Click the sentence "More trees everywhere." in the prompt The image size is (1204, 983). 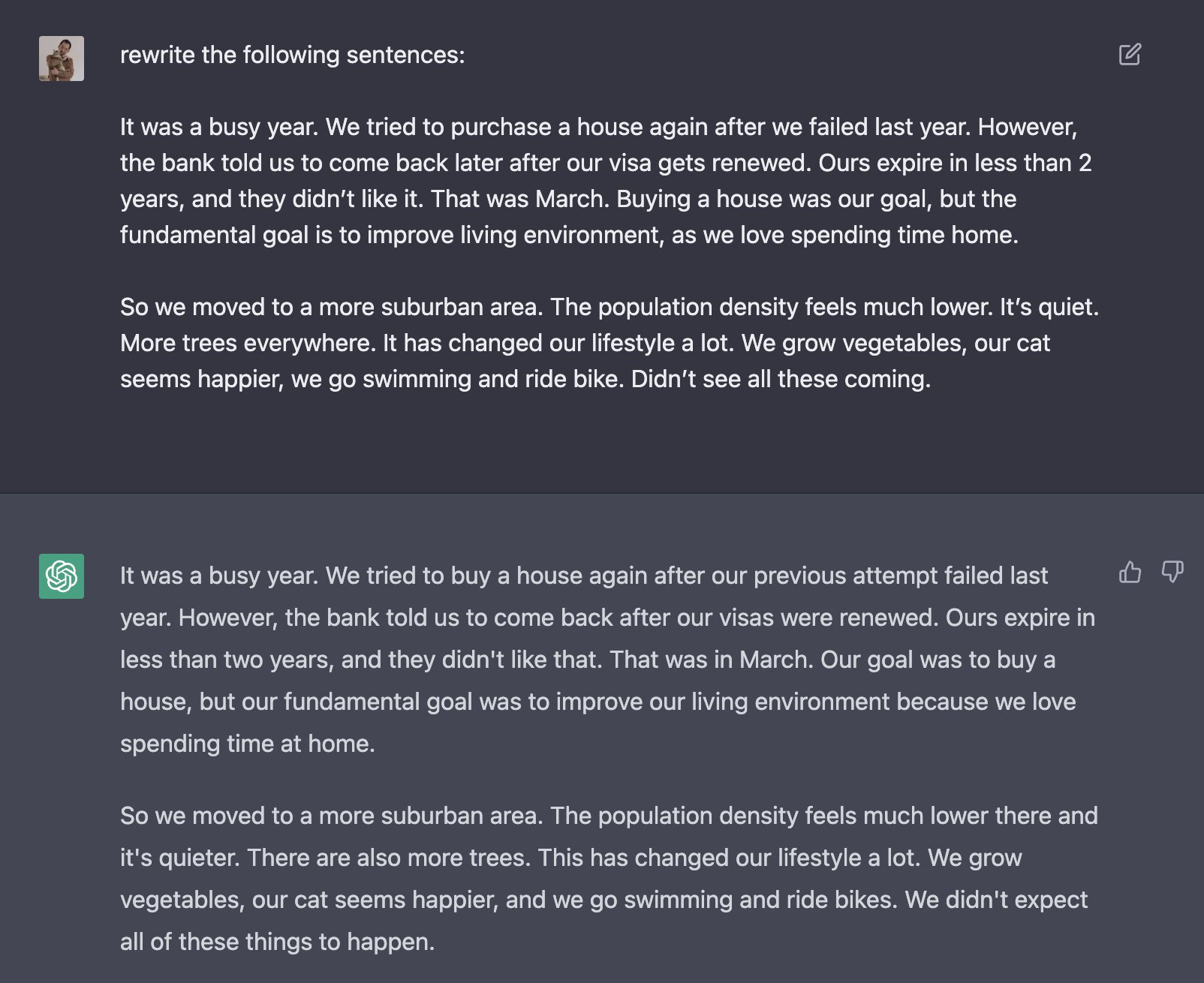pyautogui.click(x=248, y=343)
